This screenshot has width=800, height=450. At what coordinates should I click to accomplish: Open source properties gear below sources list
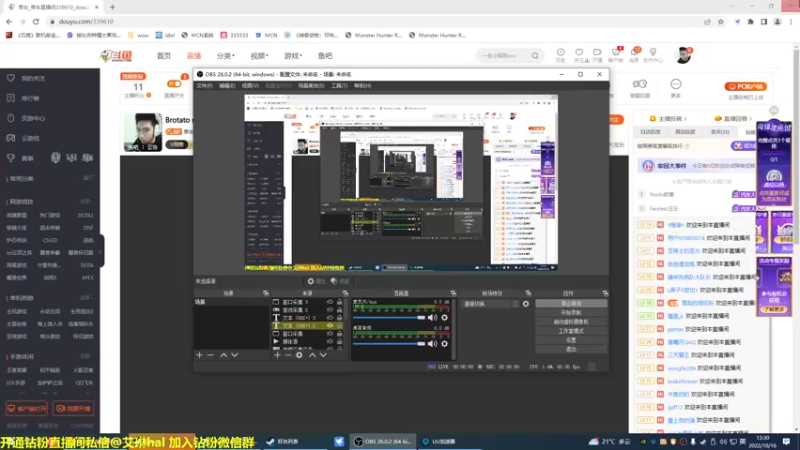[299, 355]
